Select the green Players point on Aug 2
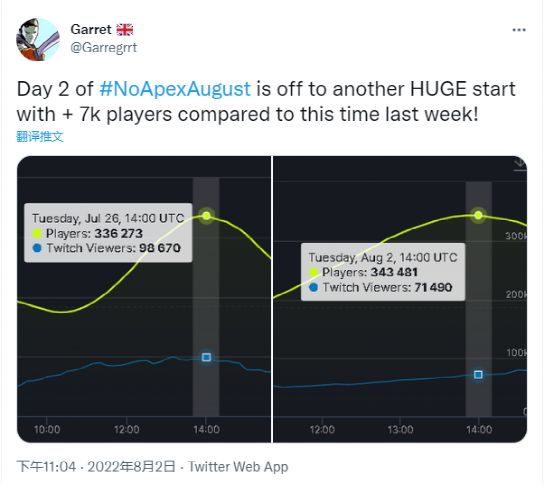This screenshot has height=485, width=553. [x=478, y=215]
